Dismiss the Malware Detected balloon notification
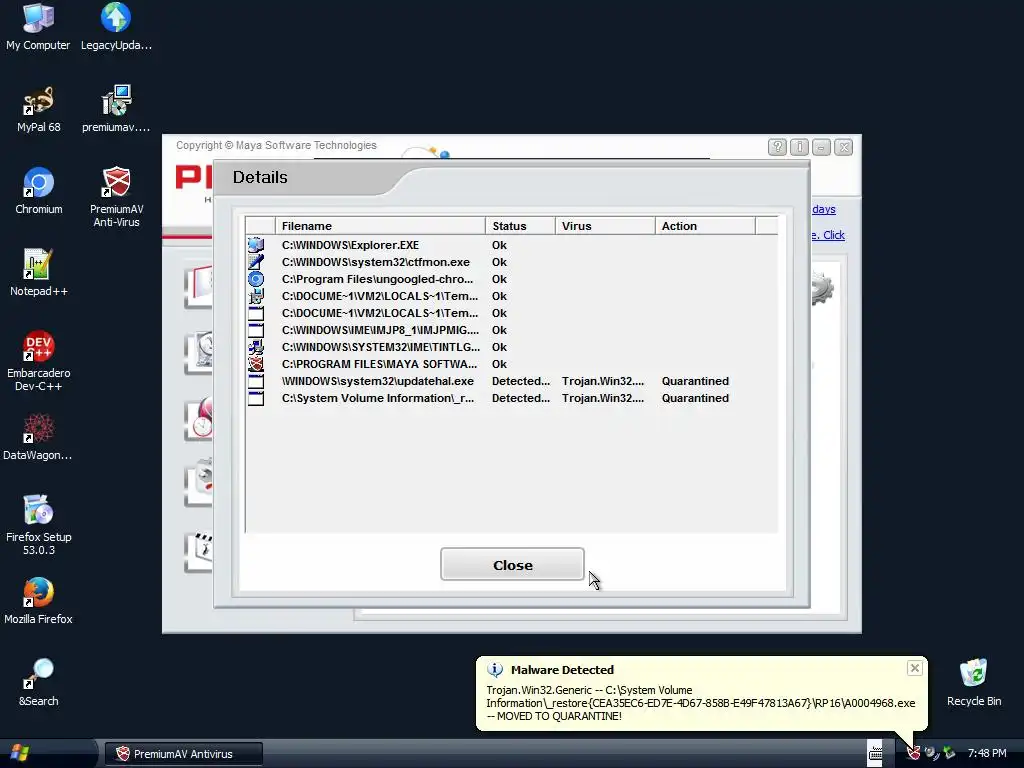This screenshot has width=1024, height=768. tap(914, 668)
